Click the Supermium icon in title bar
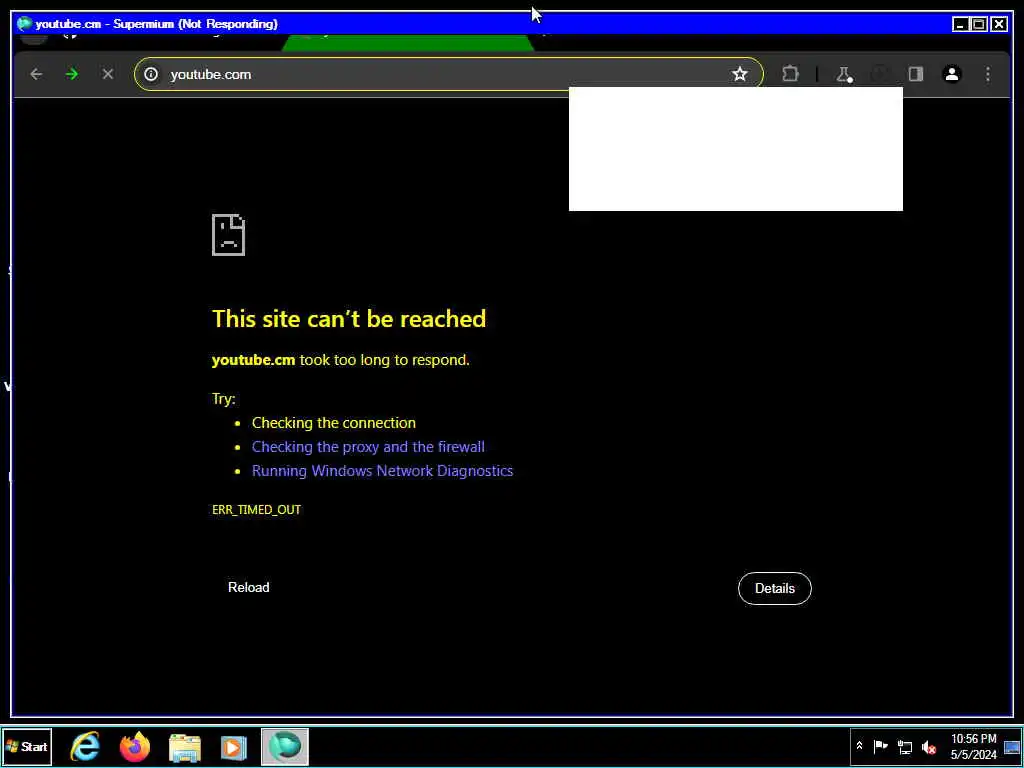Screen dimensions: 1024x768 (25, 24)
